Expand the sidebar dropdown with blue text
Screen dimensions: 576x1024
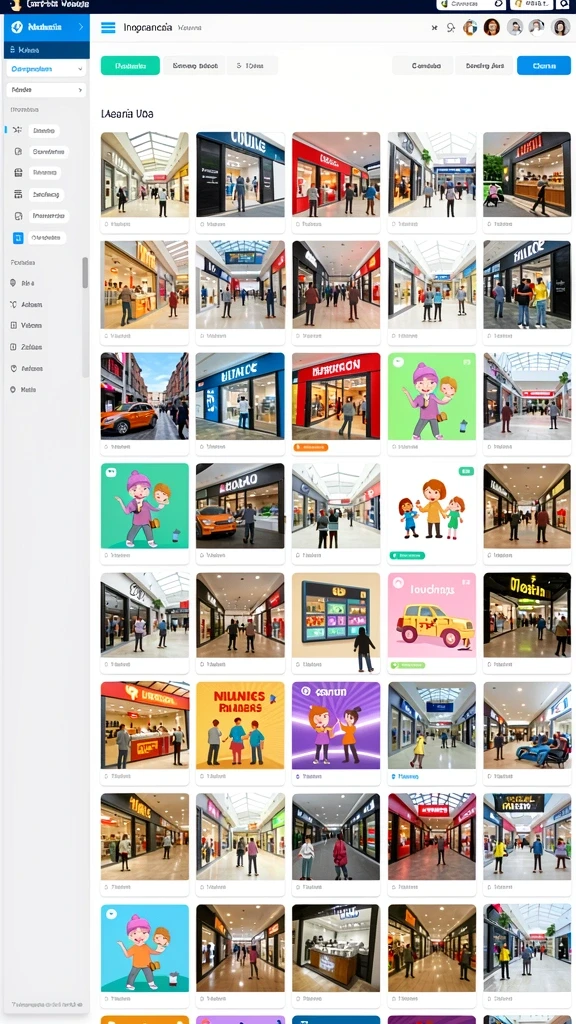[46, 69]
